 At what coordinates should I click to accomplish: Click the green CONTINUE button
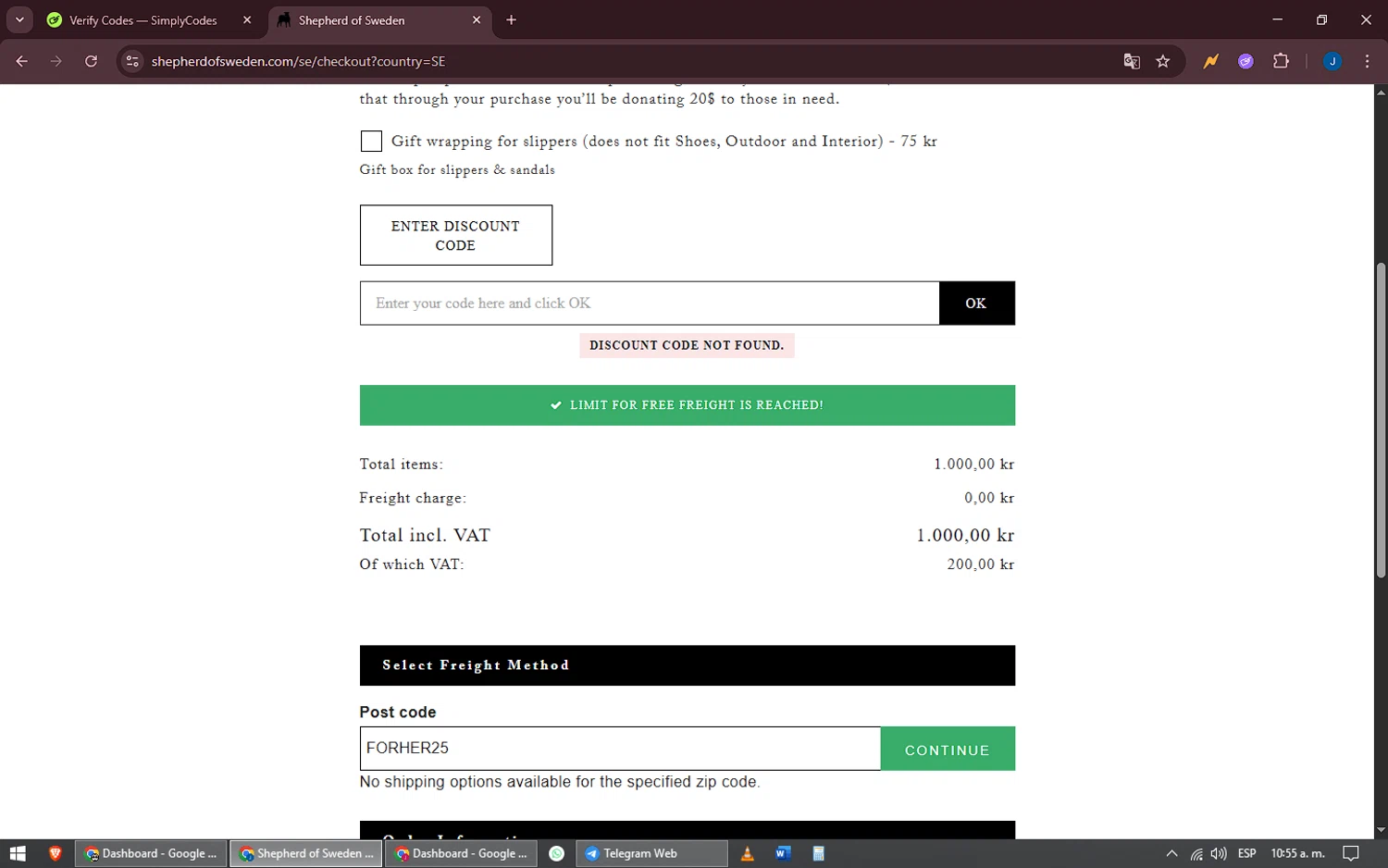tap(948, 749)
